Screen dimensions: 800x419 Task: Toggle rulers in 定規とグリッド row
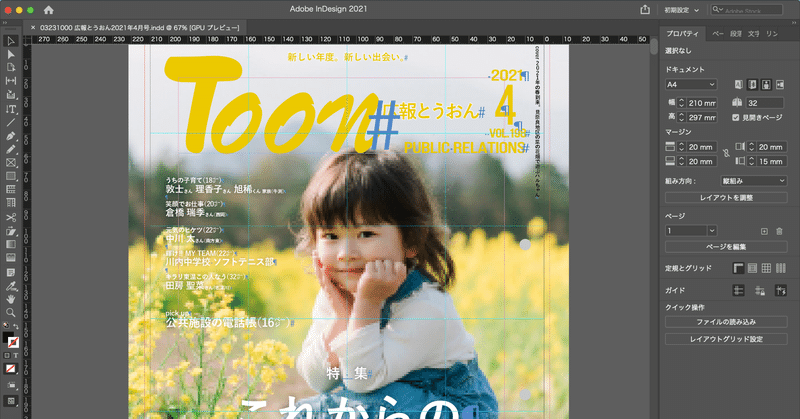tap(738, 268)
